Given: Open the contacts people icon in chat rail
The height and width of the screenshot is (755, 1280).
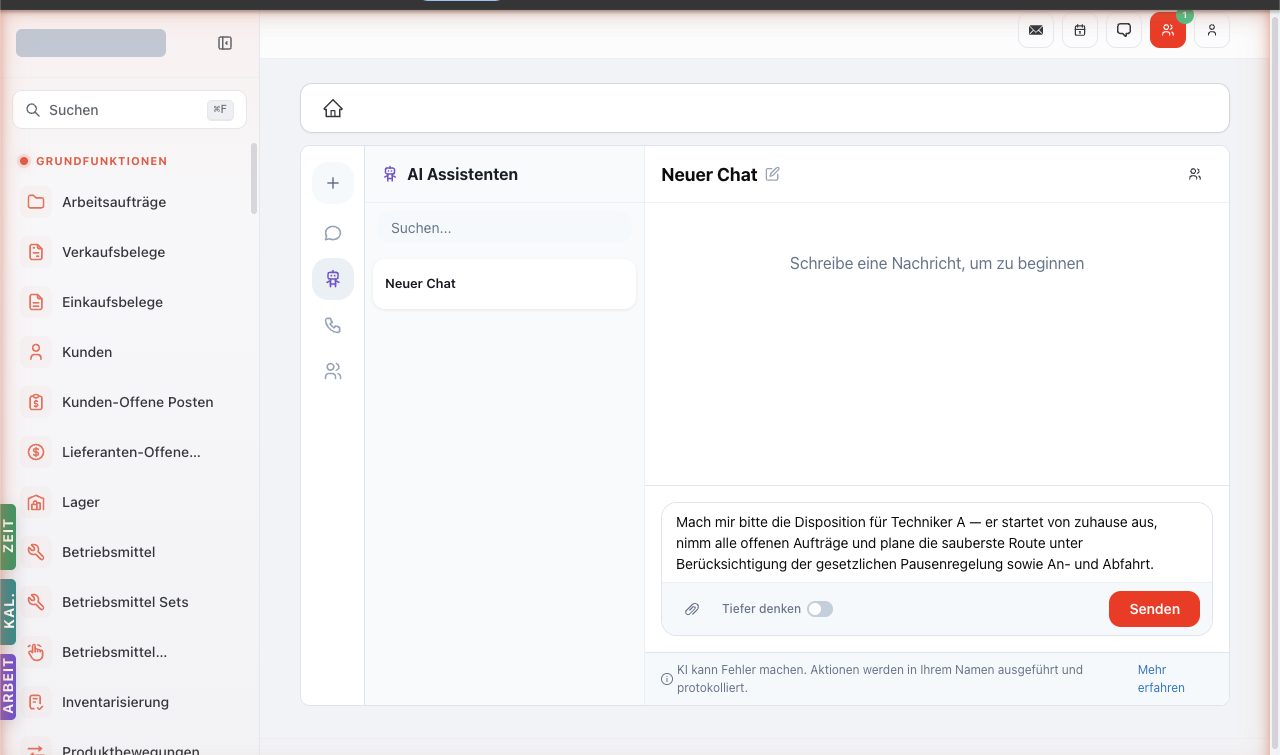Looking at the screenshot, I should click(x=333, y=371).
